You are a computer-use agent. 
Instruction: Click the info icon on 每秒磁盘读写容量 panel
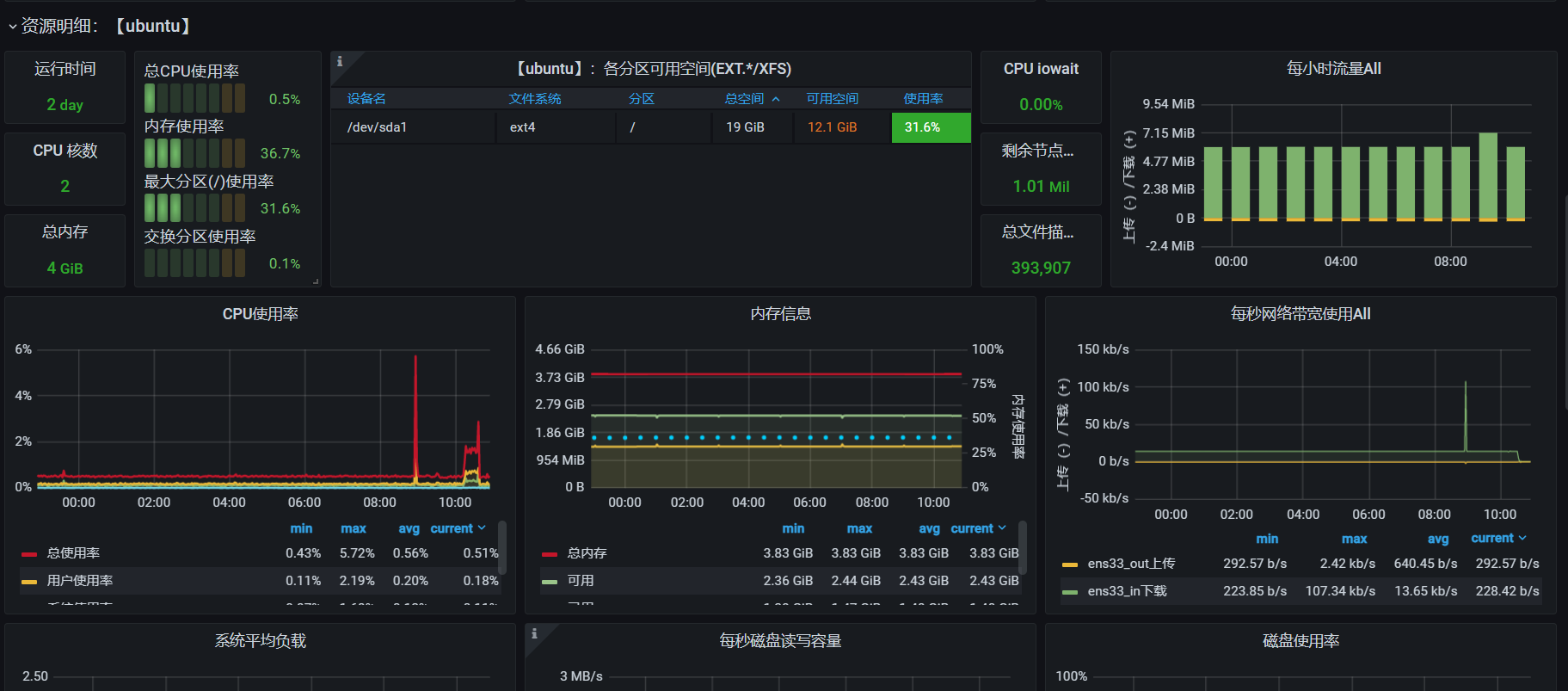pyautogui.click(x=534, y=633)
